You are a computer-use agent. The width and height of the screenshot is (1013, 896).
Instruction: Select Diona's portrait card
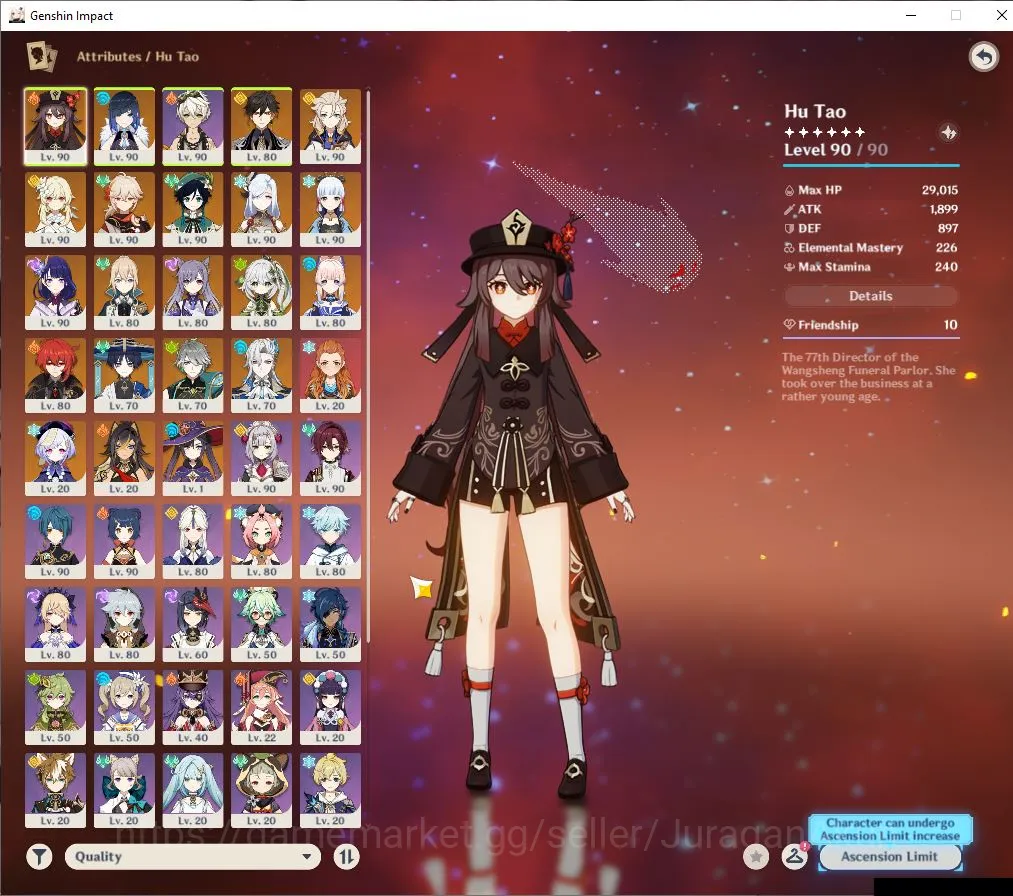click(262, 541)
